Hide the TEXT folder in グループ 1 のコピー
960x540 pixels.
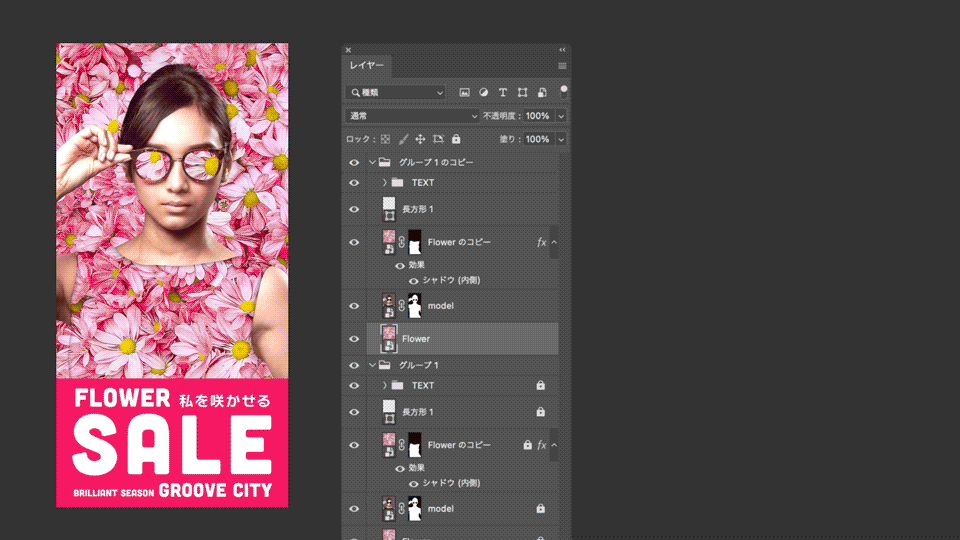click(354, 182)
